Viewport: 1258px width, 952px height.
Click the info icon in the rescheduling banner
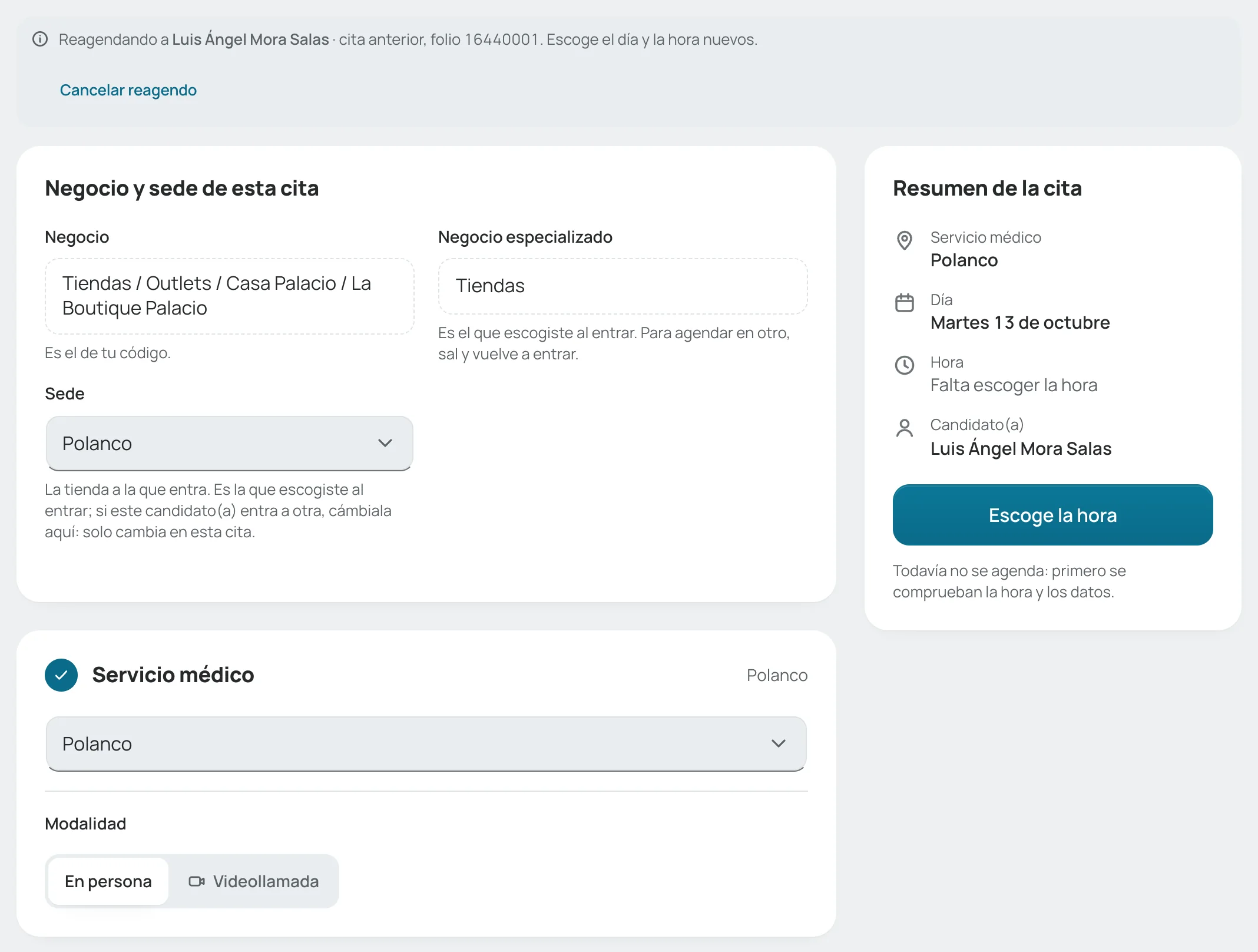40,39
